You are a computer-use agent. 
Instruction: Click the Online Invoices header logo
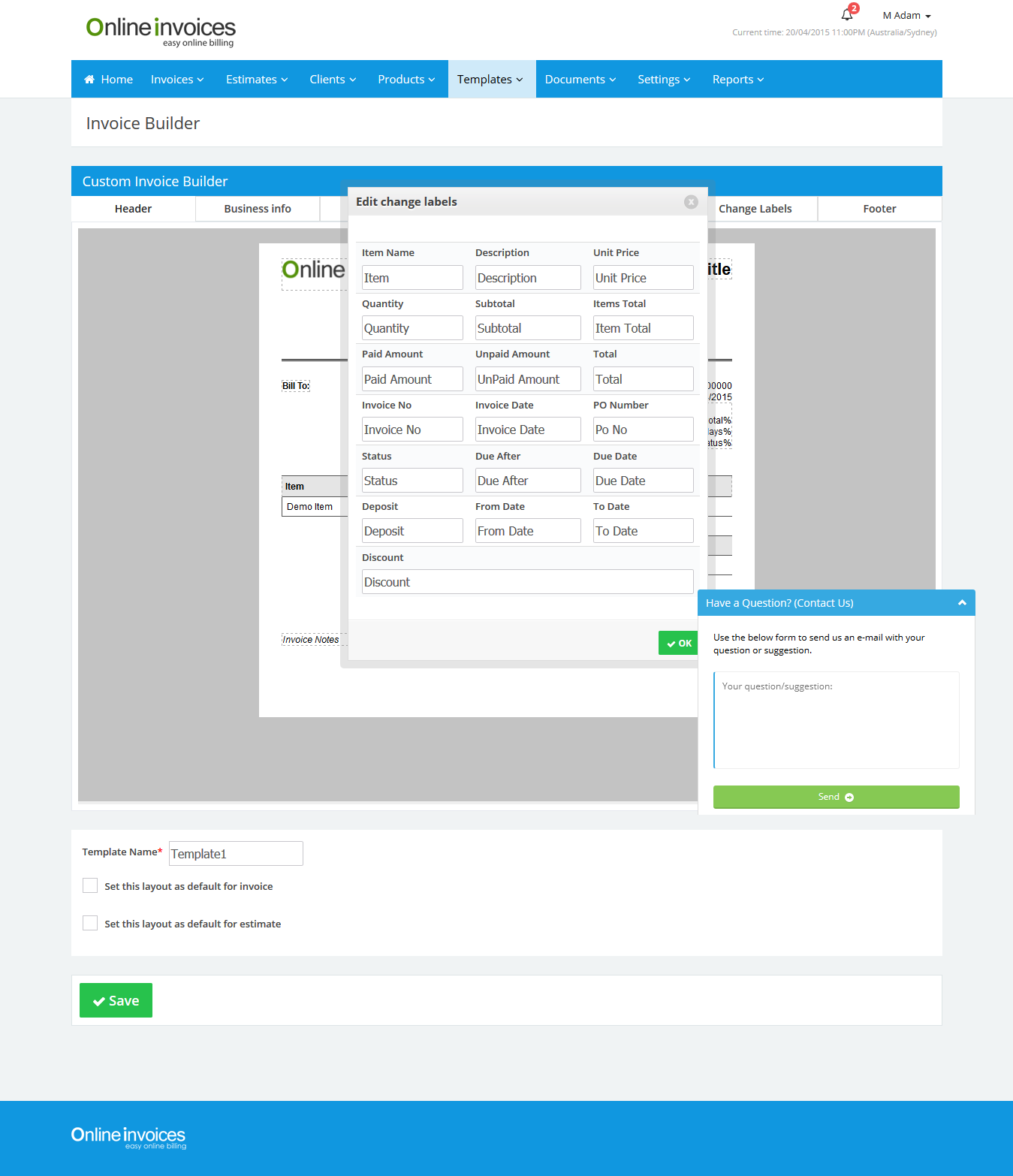tap(161, 32)
